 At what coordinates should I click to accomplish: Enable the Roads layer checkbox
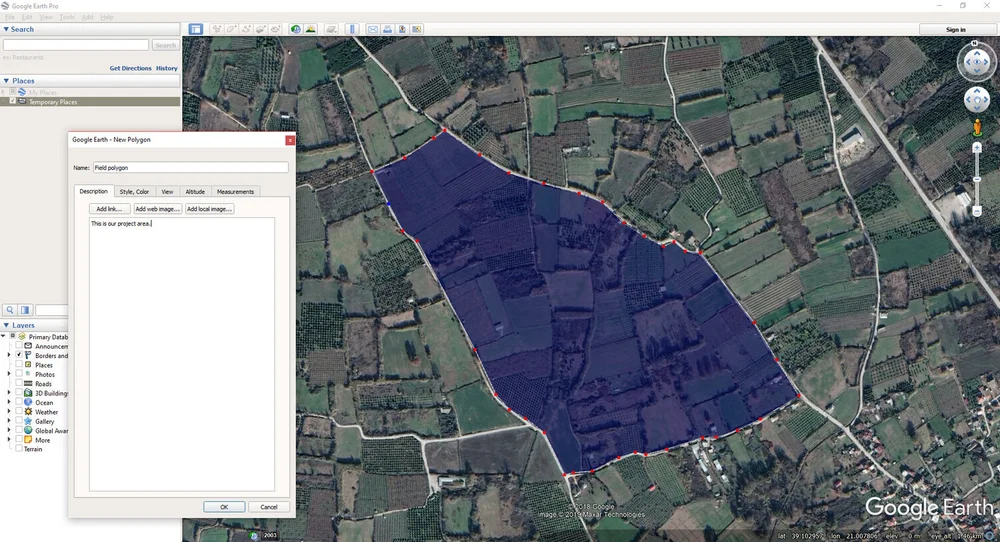click(x=19, y=383)
